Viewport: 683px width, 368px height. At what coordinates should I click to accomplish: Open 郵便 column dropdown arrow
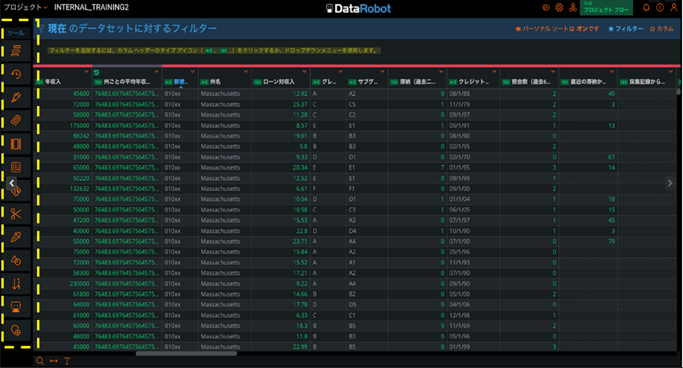(193, 71)
